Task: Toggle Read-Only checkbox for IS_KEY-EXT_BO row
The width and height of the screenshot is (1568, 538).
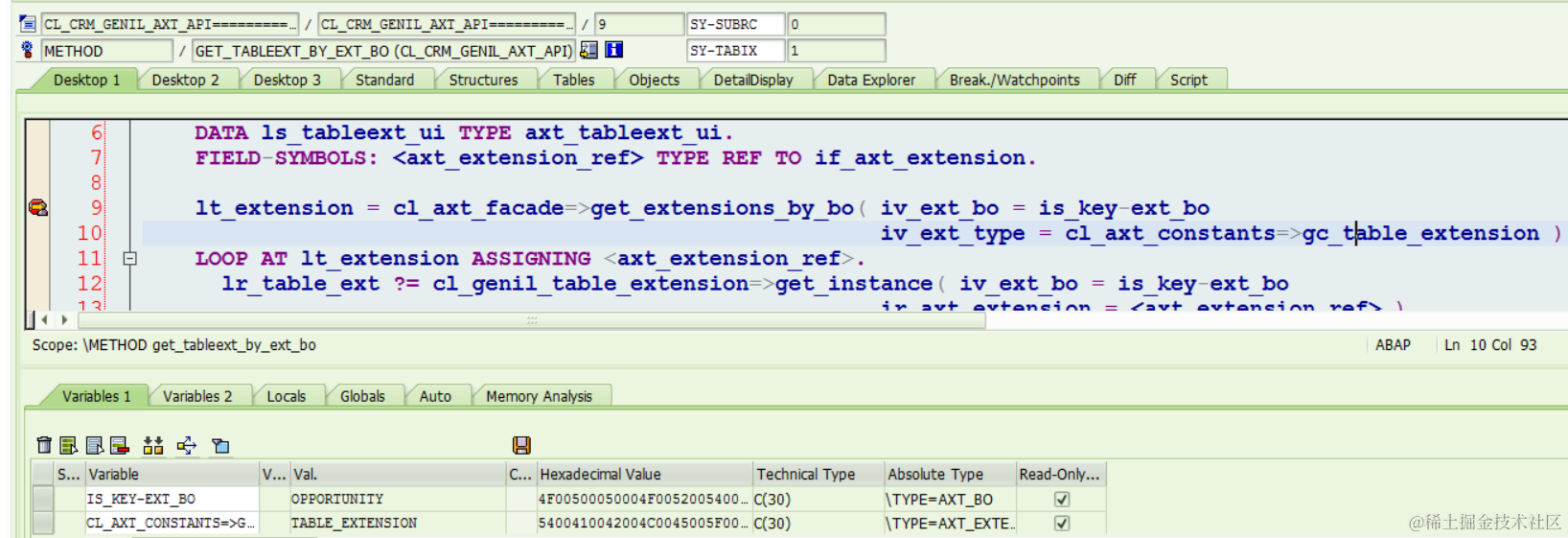Action: pos(1062,499)
